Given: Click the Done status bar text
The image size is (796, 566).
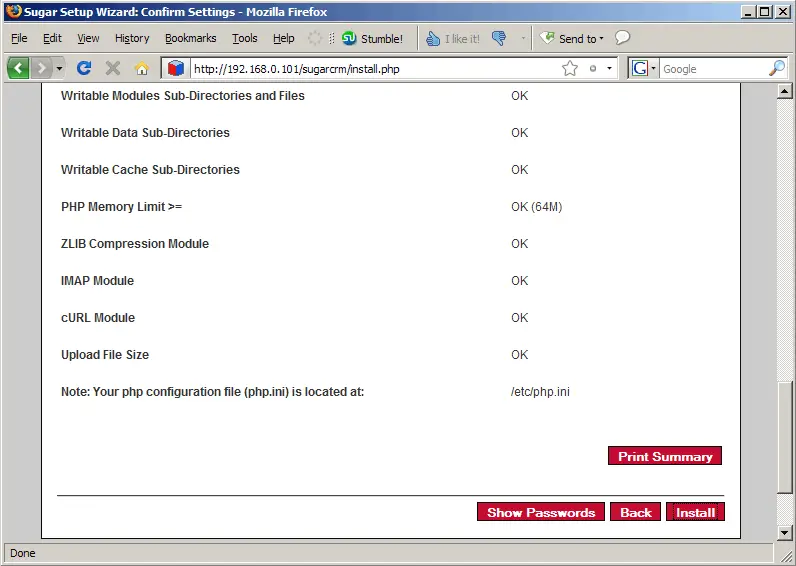Looking at the screenshot, I should click(x=23, y=553).
